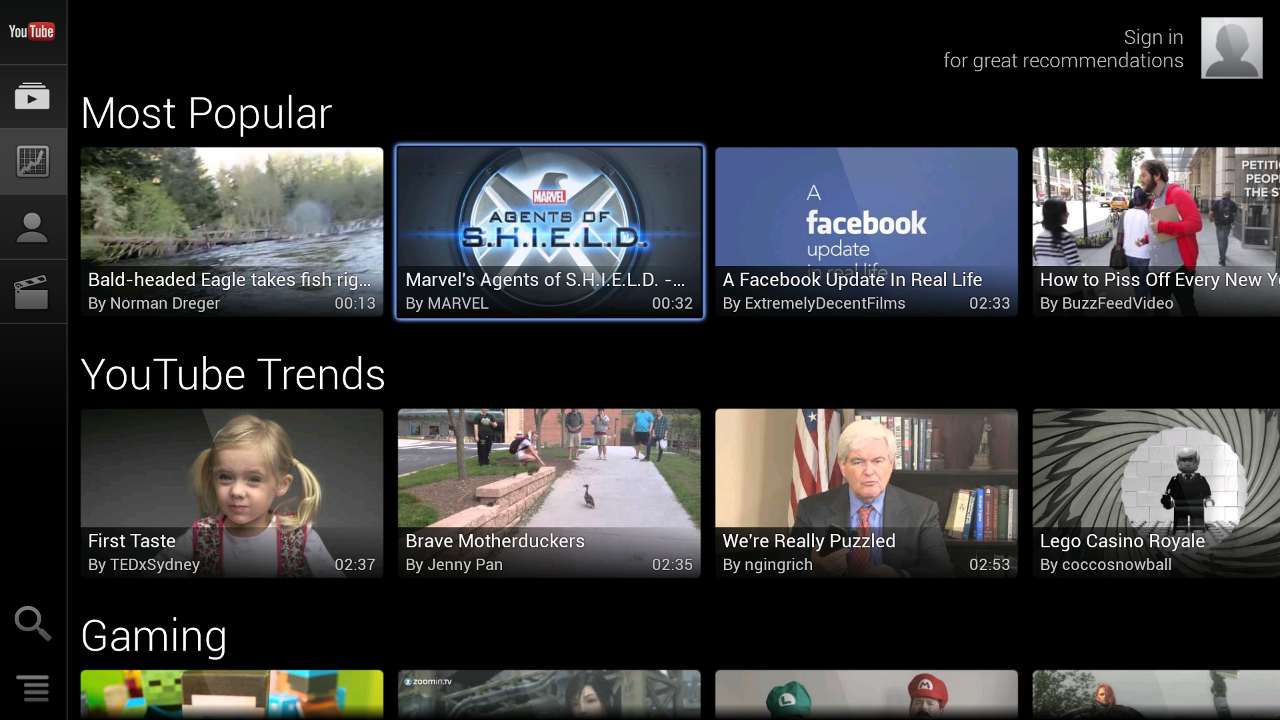The height and width of the screenshot is (720, 1280).
Task: Play the Lego Casino Royale video
Action: (1156, 493)
